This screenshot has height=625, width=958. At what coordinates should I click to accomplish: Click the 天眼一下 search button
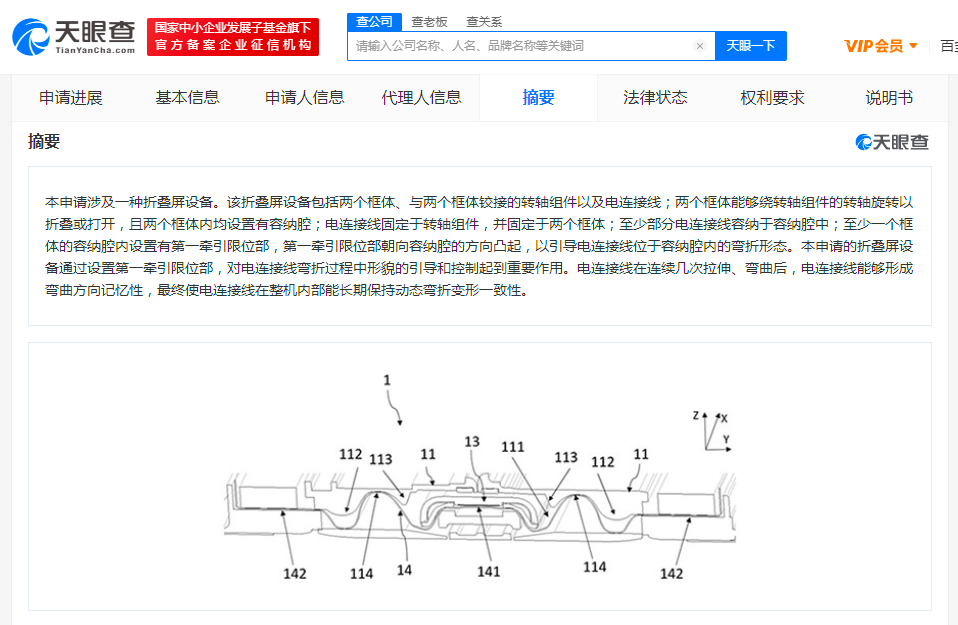pos(750,46)
